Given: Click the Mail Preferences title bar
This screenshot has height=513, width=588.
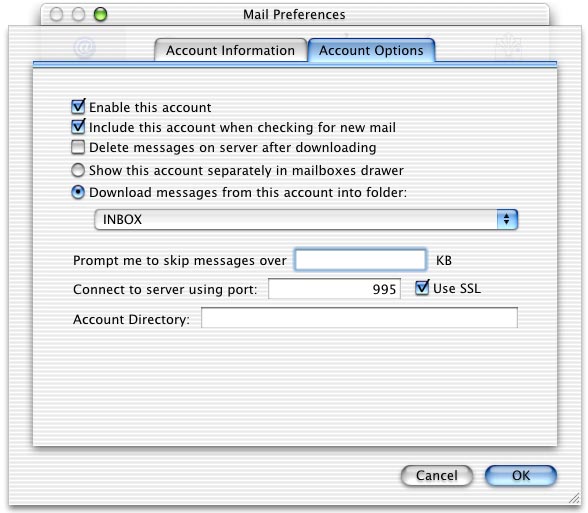Looking at the screenshot, I should (x=295, y=15).
